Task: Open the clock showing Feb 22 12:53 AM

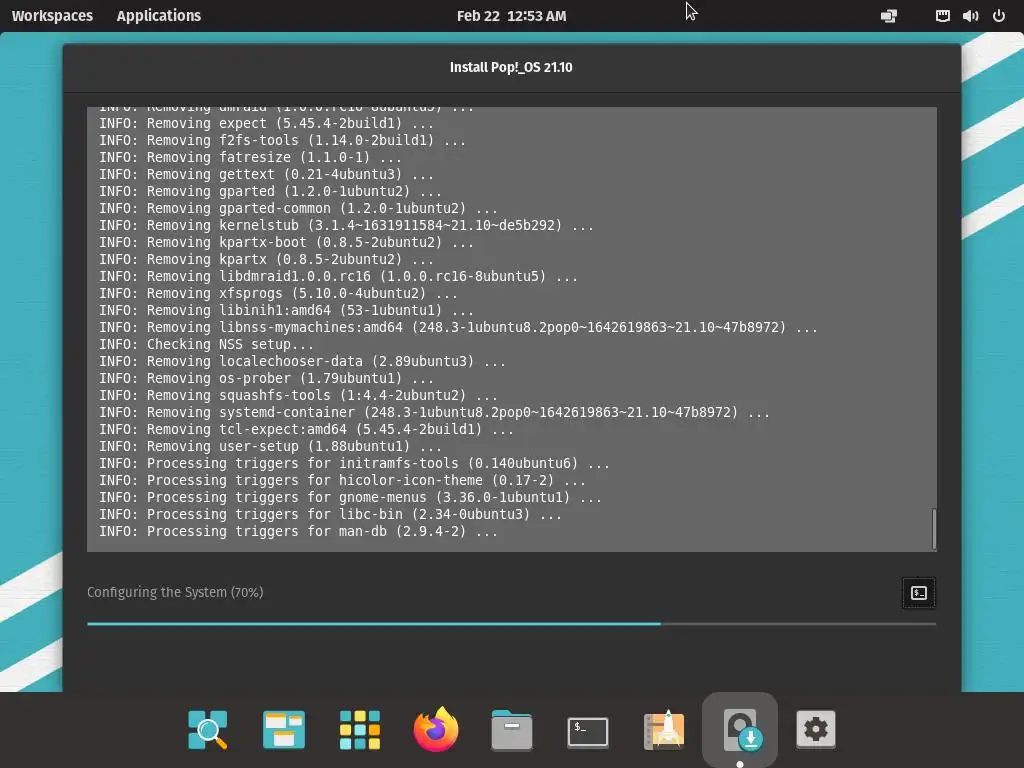Action: pyautogui.click(x=511, y=16)
